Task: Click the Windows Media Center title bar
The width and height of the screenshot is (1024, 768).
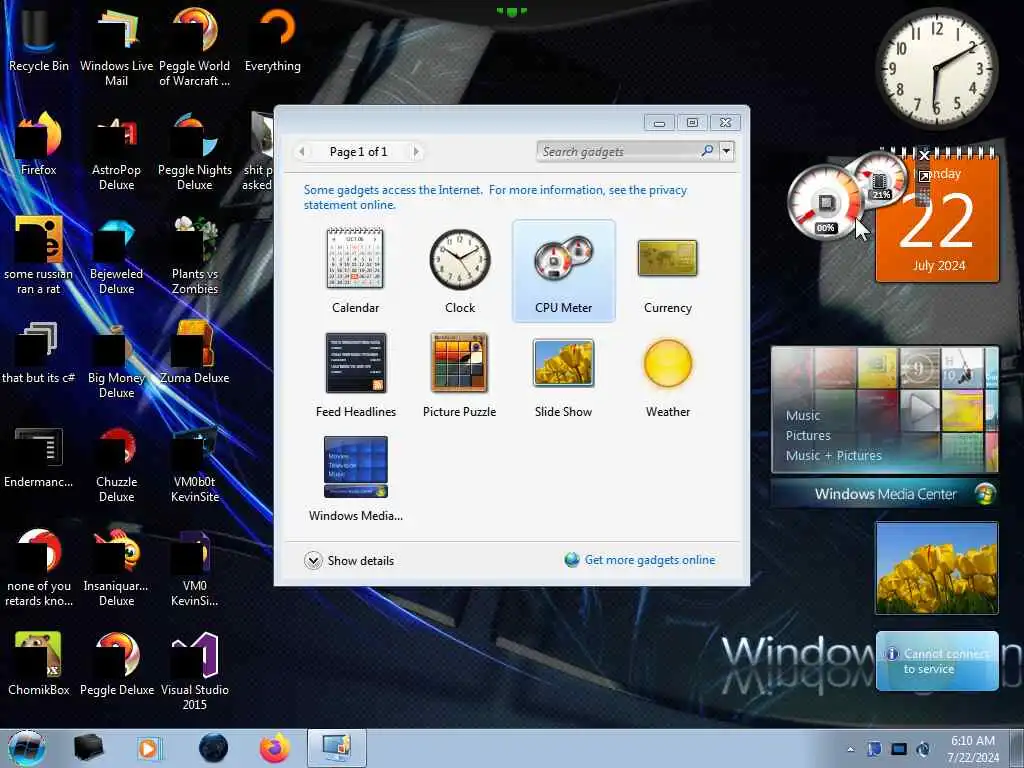Action: [885, 494]
